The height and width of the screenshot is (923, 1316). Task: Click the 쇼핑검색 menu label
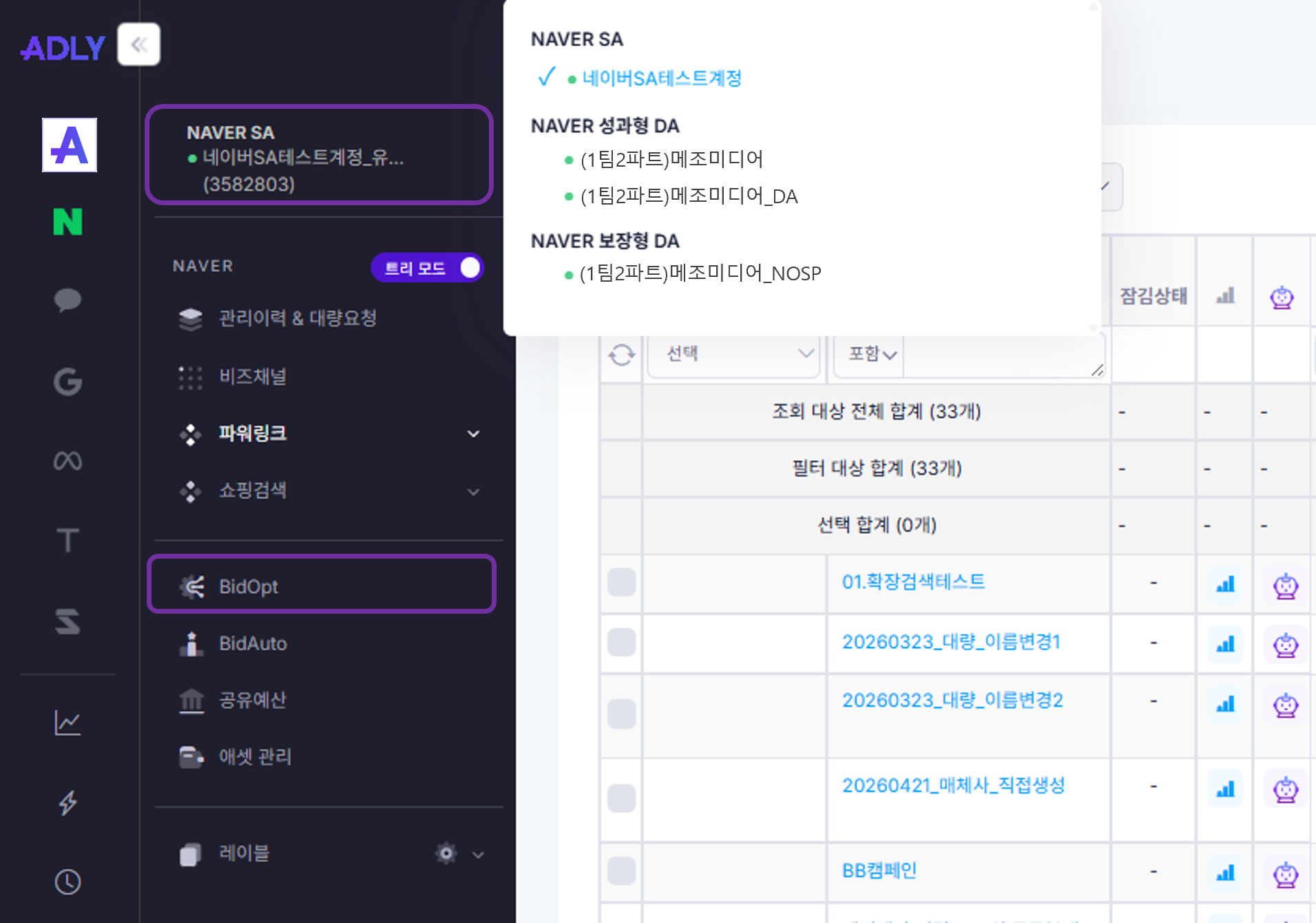coord(253,490)
